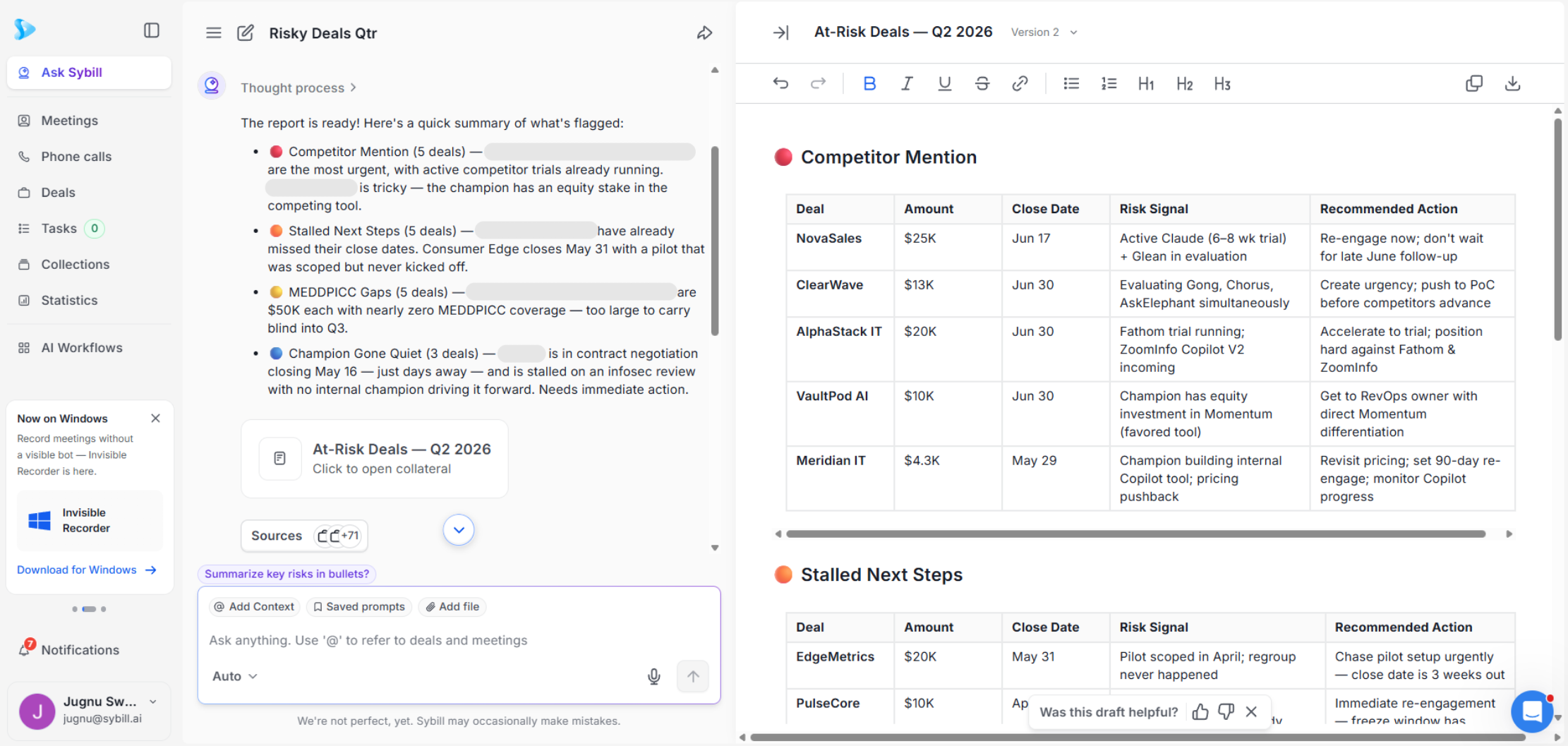Download the At-Risk Deals document

[1512, 83]
